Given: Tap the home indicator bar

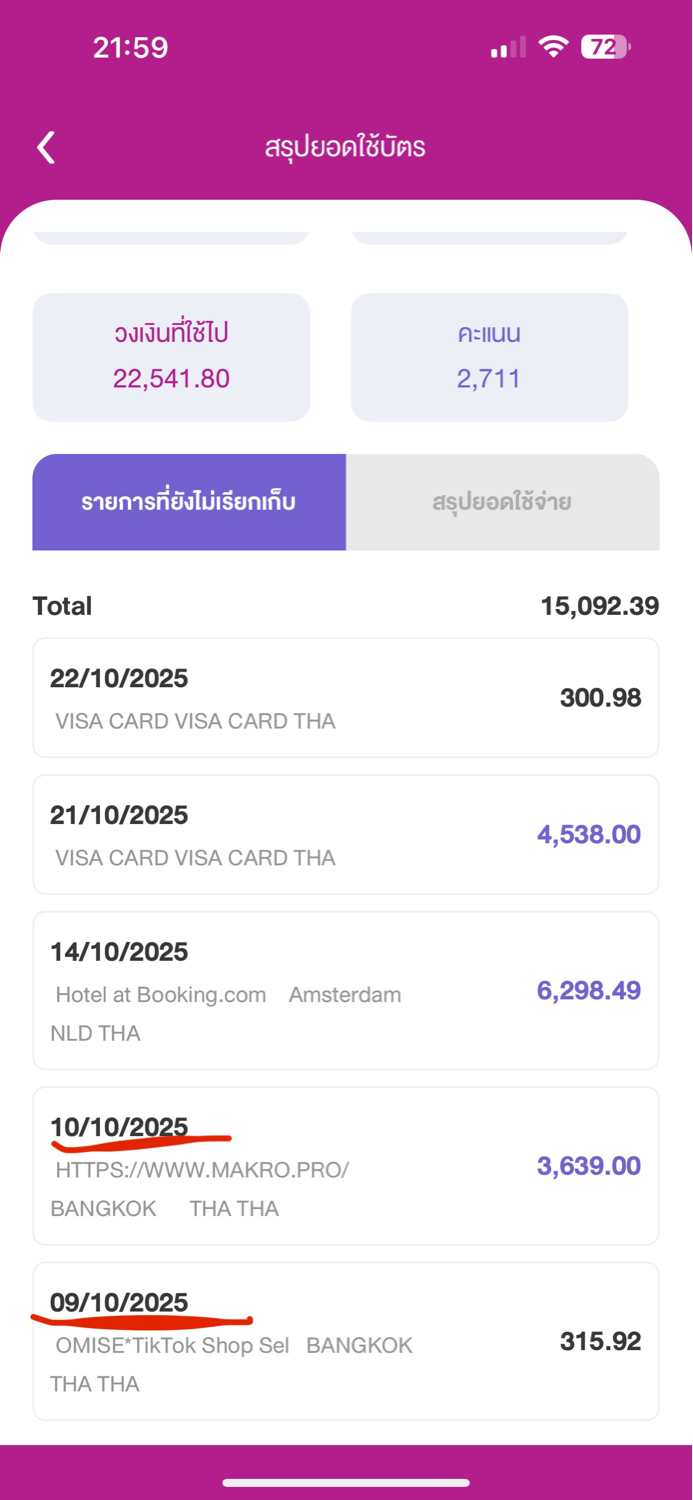Looking at the screenshot, I should [346, 1482].
